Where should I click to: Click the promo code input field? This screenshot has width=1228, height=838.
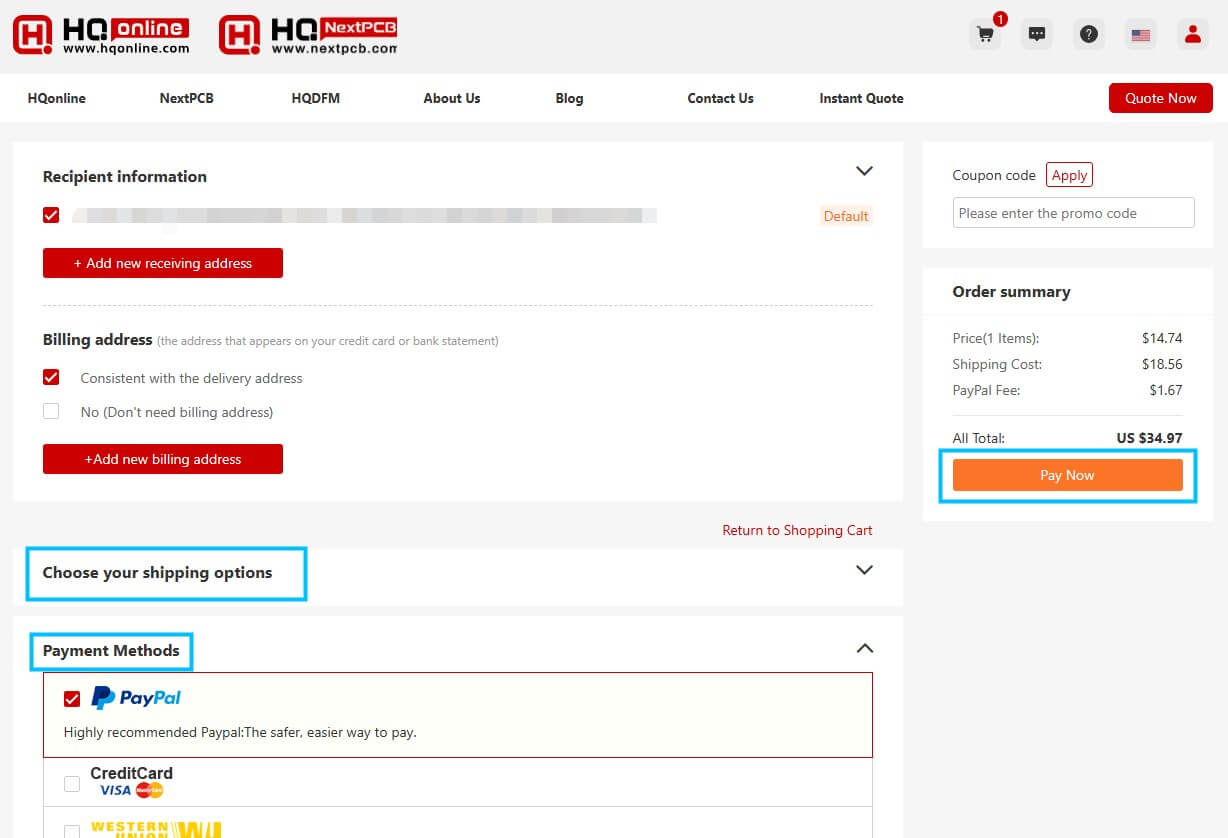1073,213
